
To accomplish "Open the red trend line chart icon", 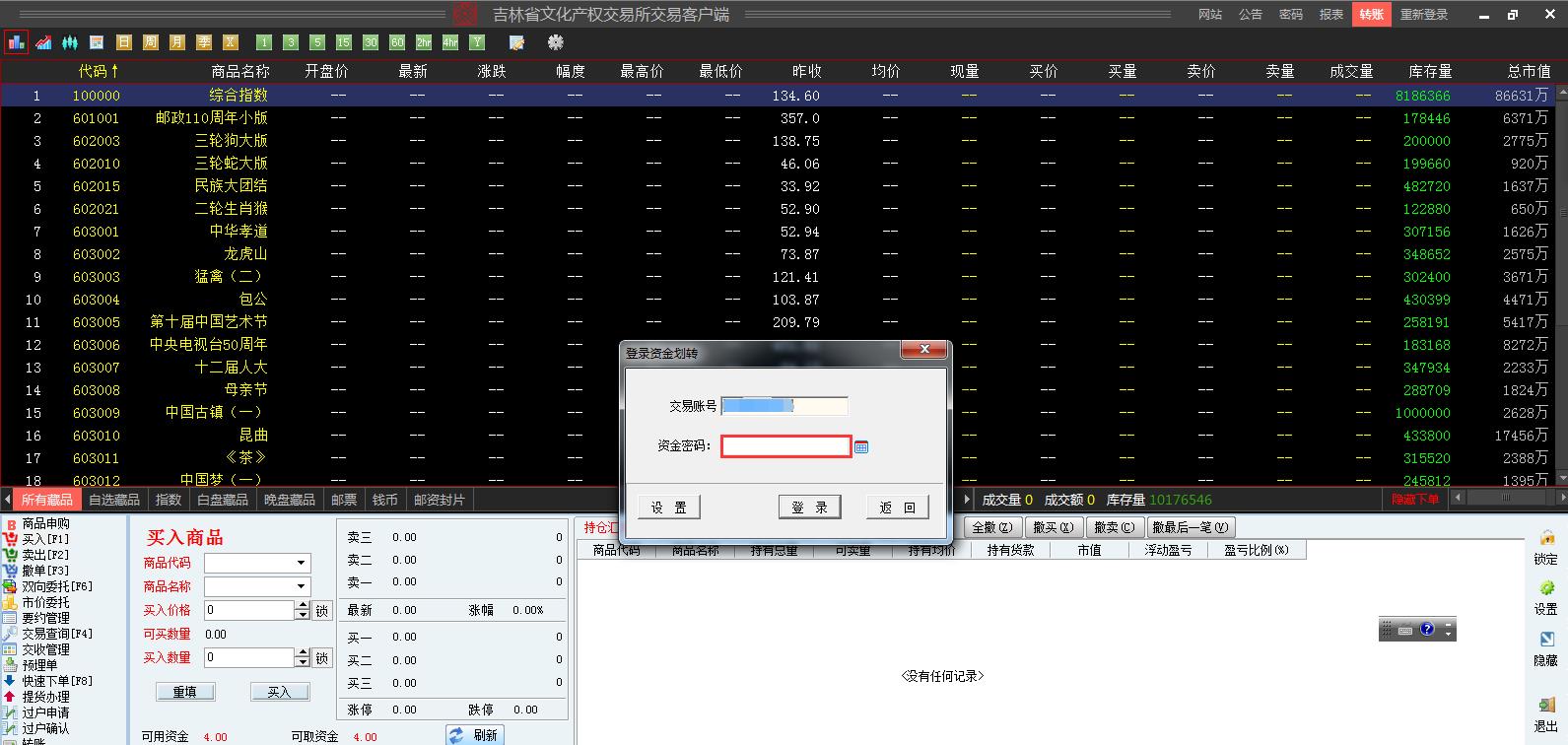I will [43, 42].
